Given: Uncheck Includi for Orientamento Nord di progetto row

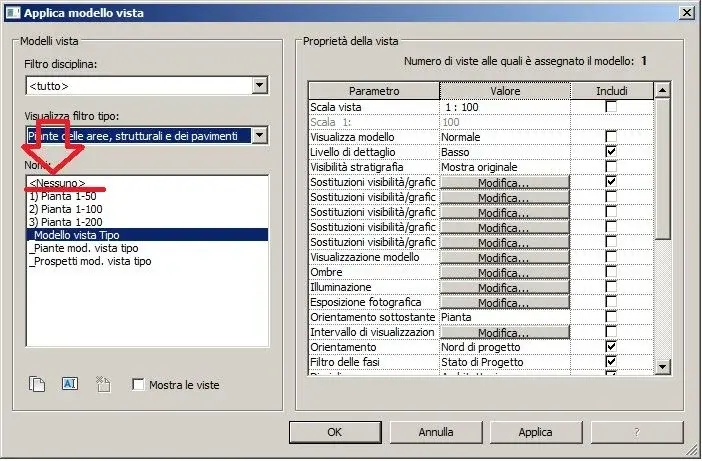Looking at the screenshot, I should coord(611,347).
